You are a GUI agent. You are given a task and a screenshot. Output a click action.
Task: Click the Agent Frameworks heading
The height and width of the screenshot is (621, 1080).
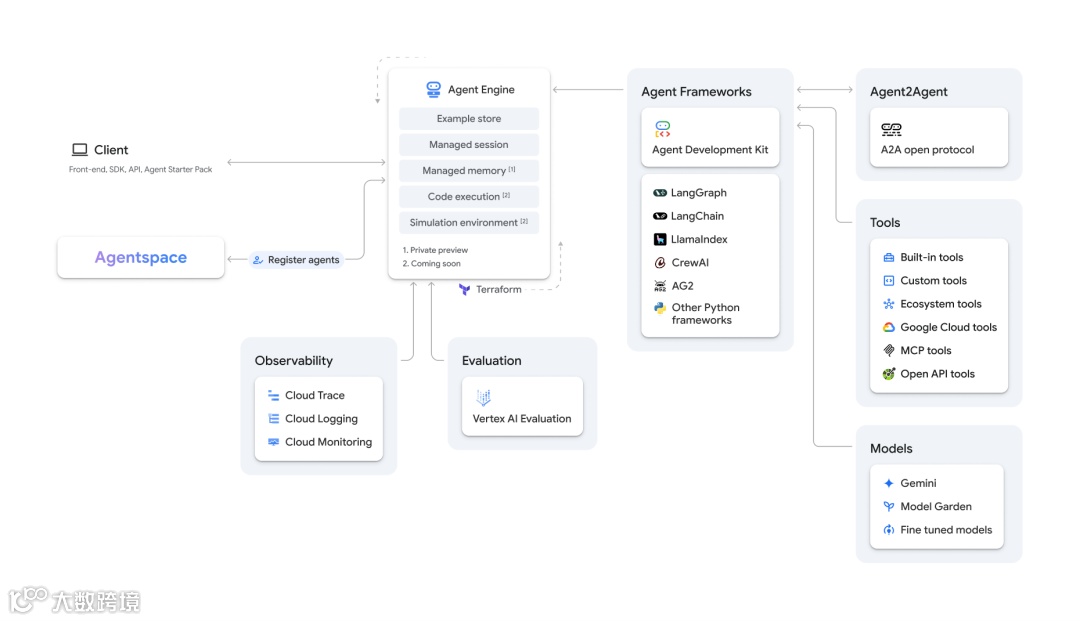pos(696,92)
